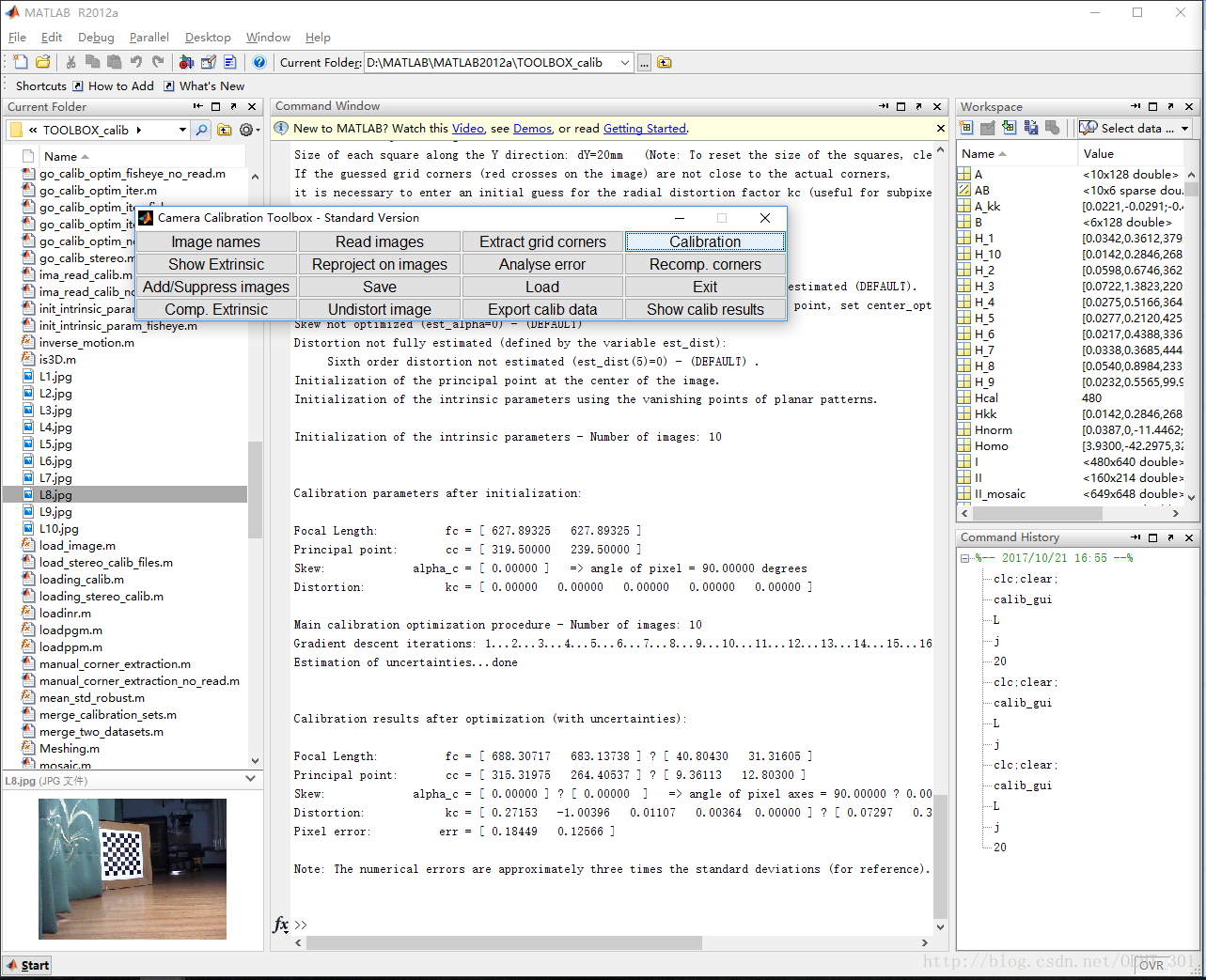
Task: Click the fx function browser icon
Action: 281,925
